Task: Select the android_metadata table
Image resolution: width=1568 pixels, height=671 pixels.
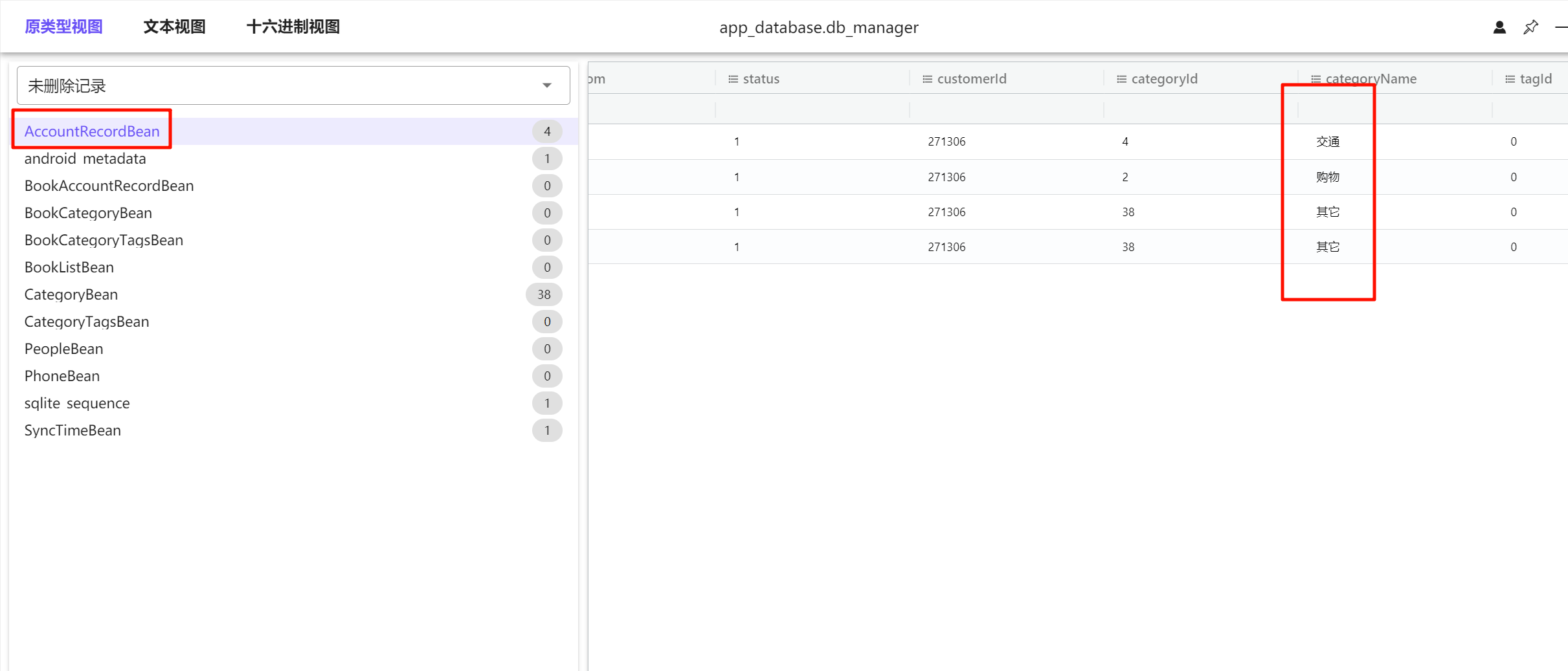Action: point(85,159)
